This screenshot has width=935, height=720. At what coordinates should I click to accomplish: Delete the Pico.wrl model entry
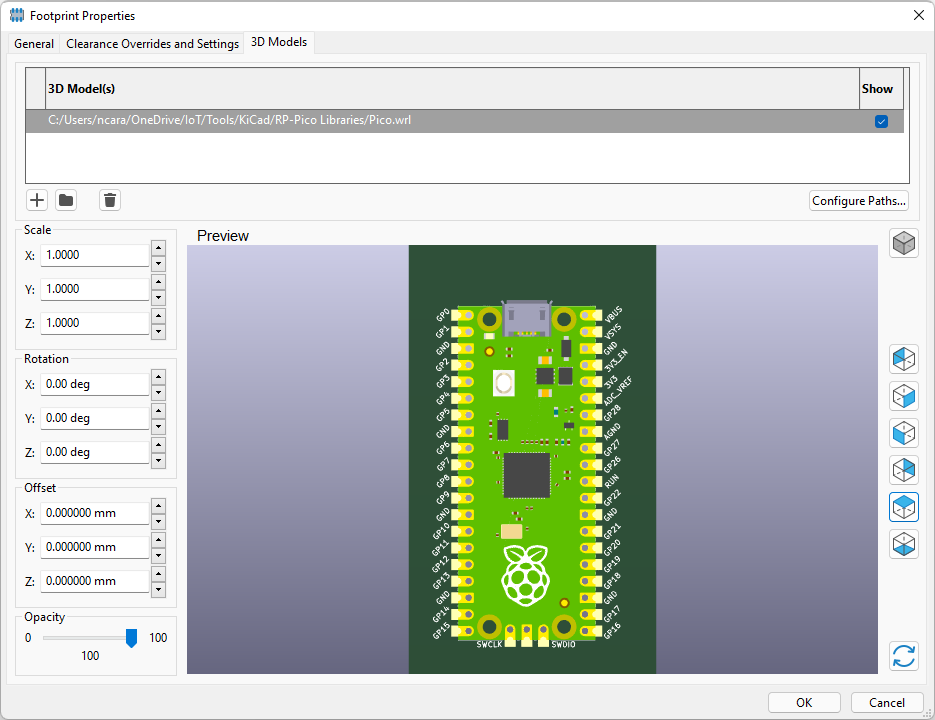(109, 200)
